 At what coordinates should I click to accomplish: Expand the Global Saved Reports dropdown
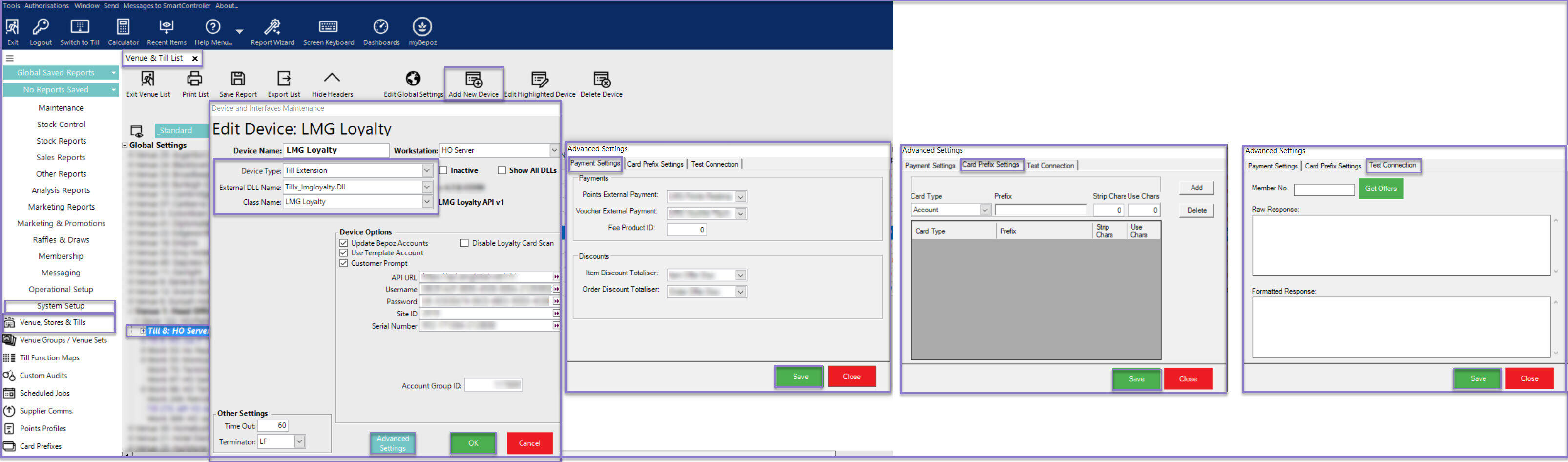(x=113, y=72)
